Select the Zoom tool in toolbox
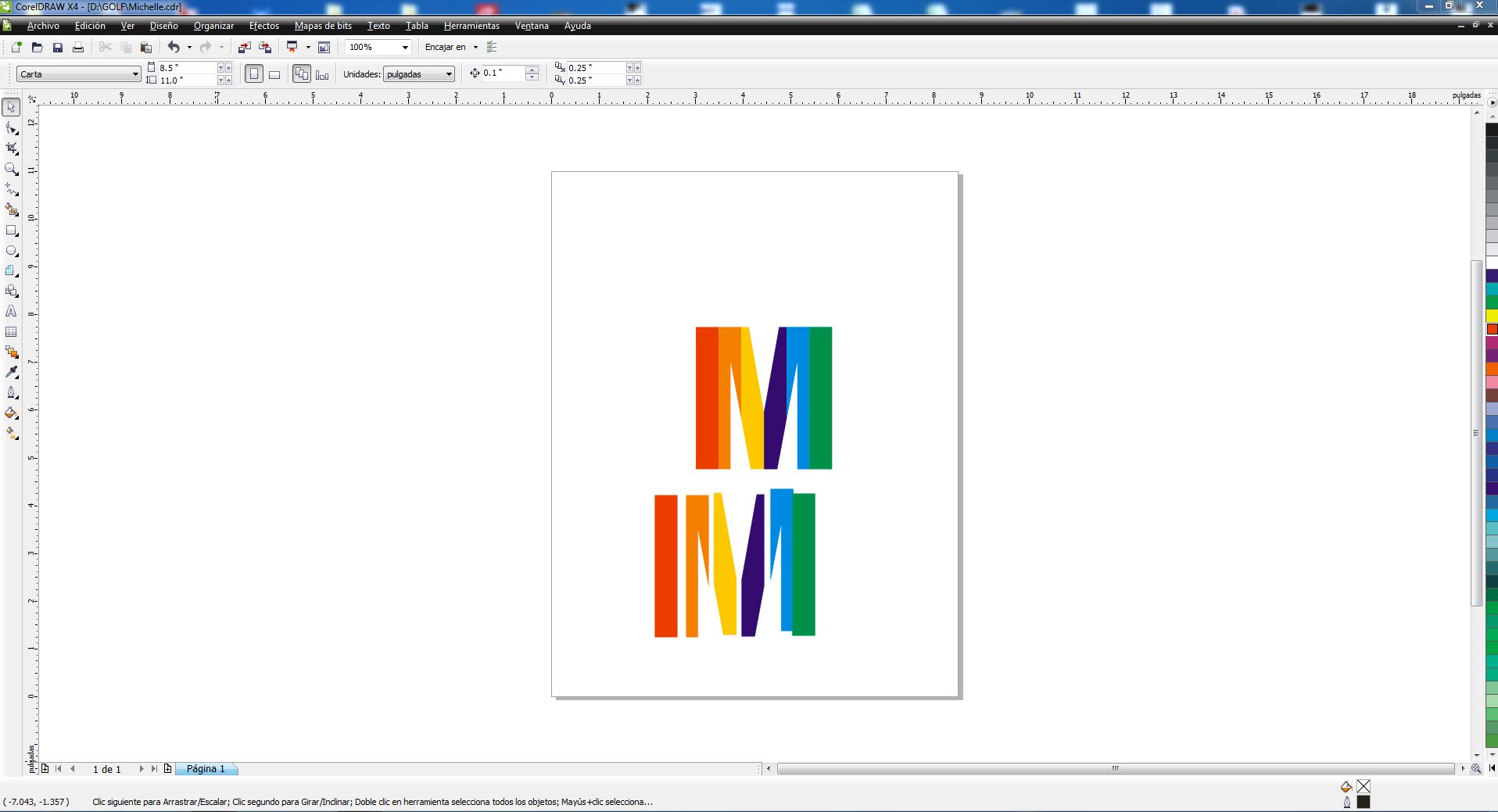This screenshot has width=1498, height=812. coord(12,169)
